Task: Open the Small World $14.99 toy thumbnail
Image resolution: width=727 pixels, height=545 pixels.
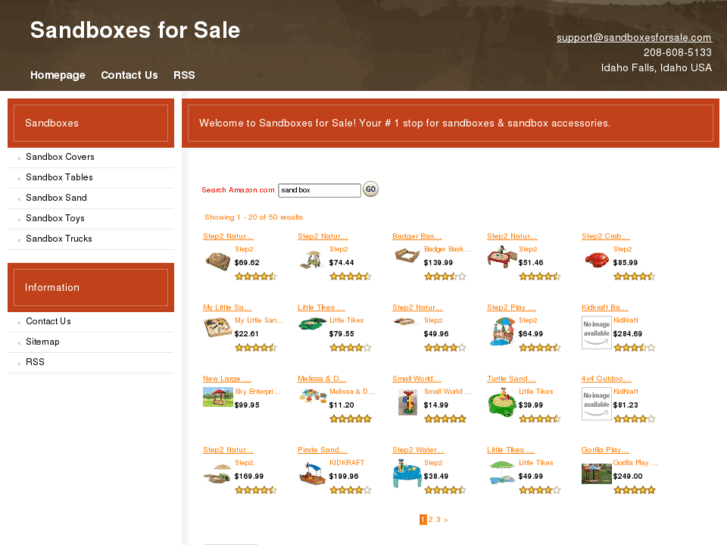Action: 408,402
